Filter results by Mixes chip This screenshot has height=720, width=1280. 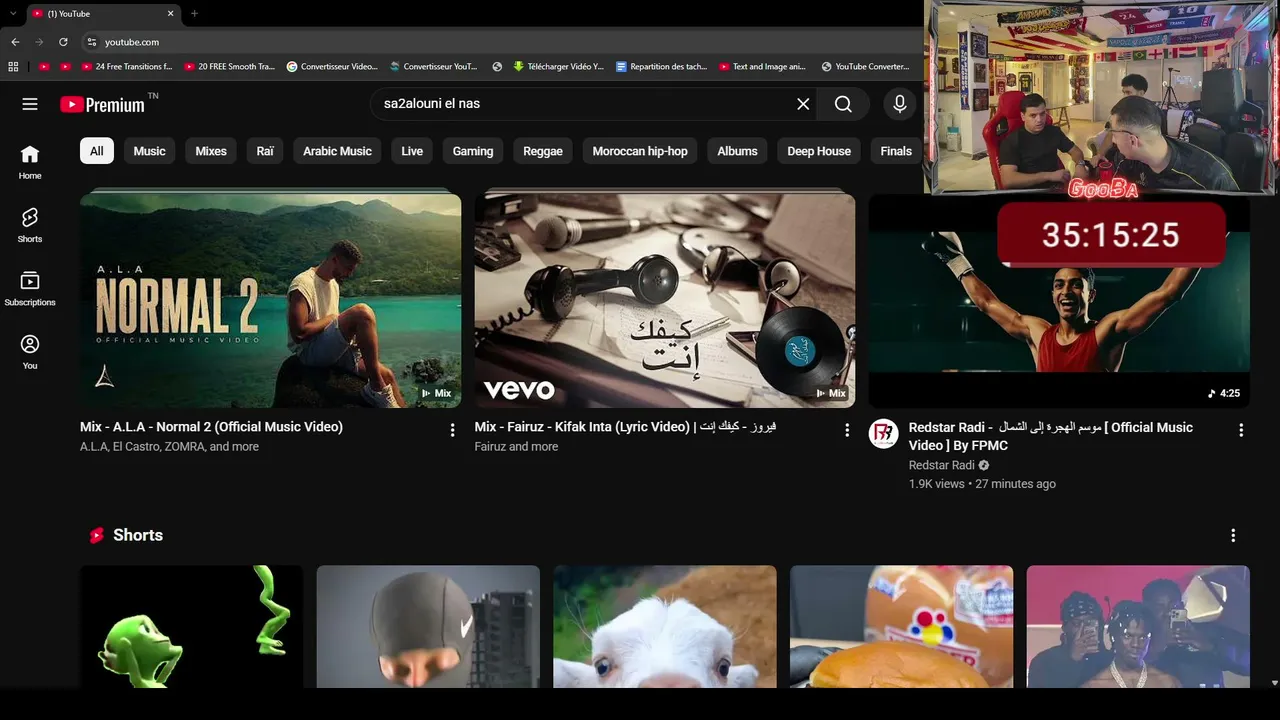tap(211, 151)
